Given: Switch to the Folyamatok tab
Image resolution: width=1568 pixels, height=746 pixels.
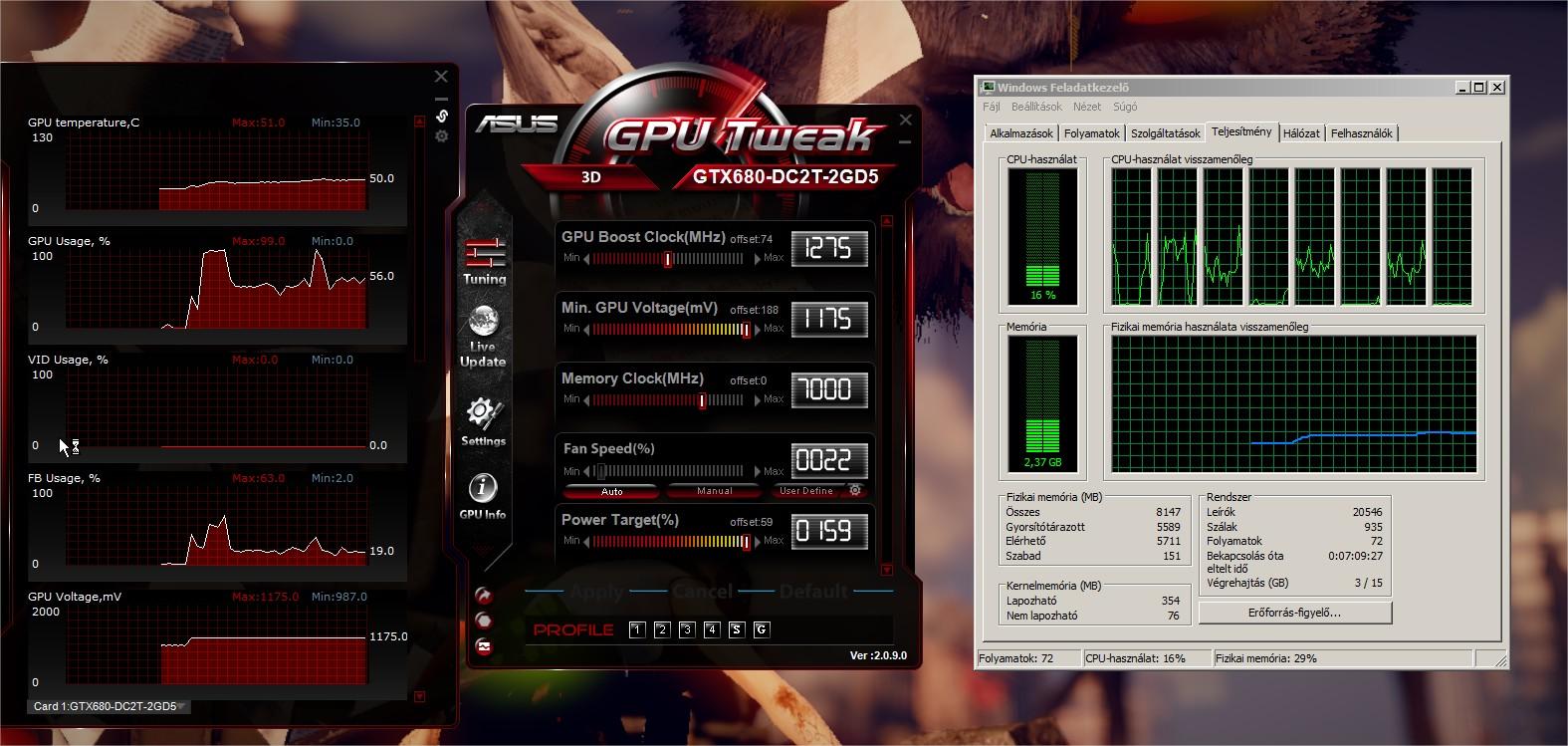Looking at the screenshot, I should click(1092, 133).
